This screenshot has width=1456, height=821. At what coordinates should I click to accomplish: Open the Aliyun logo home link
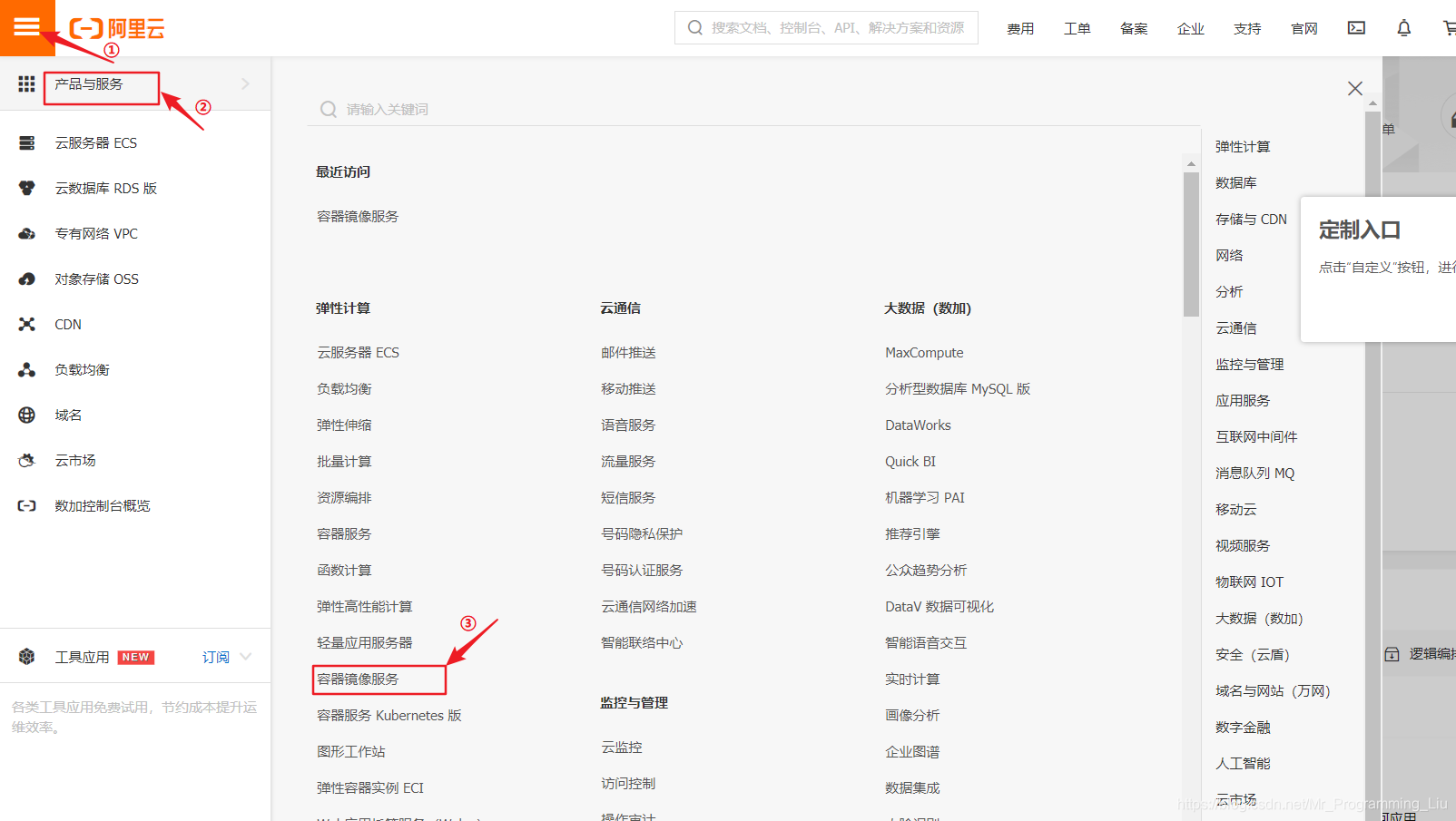coord(117,29)
